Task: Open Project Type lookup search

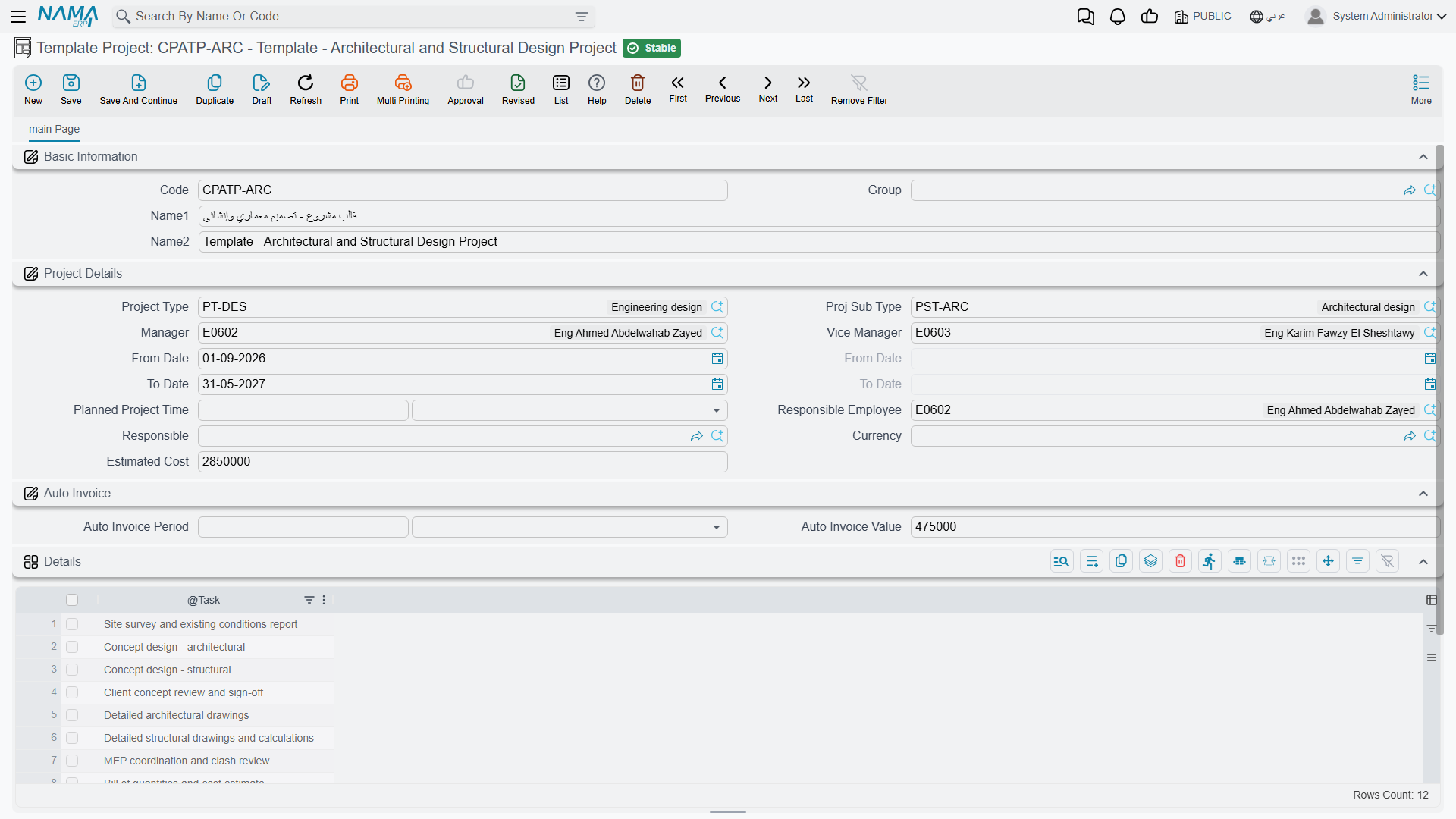Action: coord(717,307)
